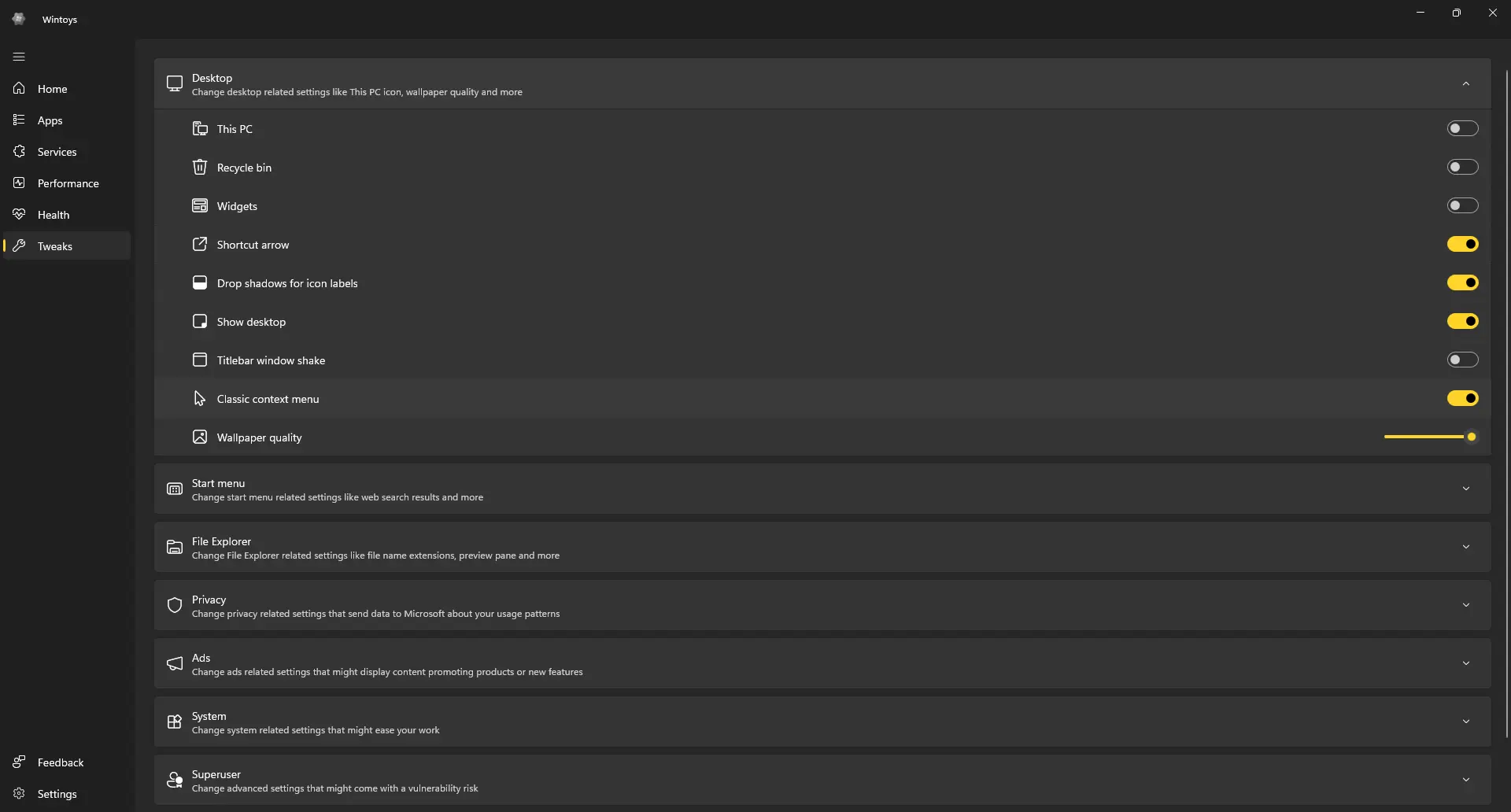The image size is (1511, 812).
Task: Click the Wallpaper quality picture icon
Action: click(200, 437)
